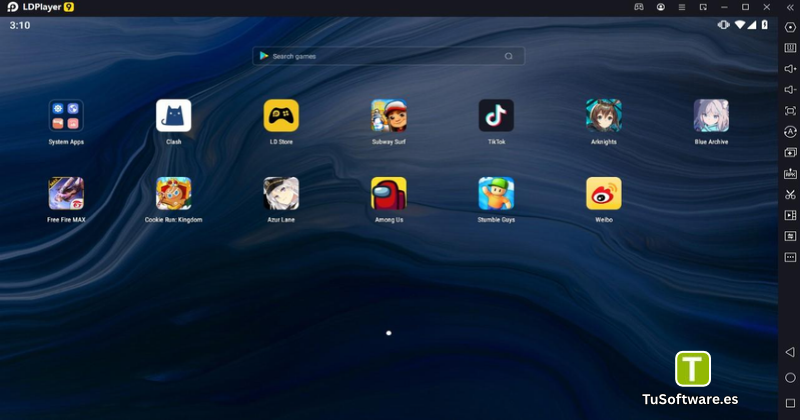
Task: Open LDPlayer settings hexagon icon
Action: click(790, 28)
